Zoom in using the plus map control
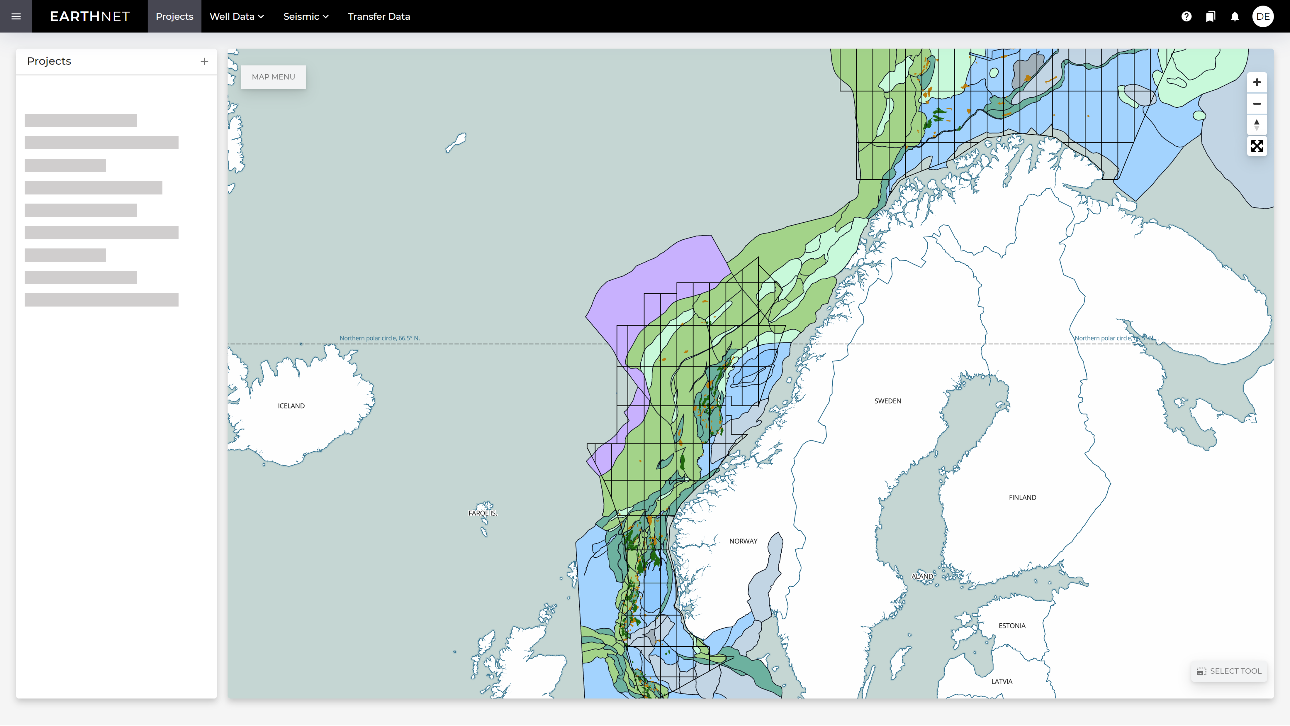Image resolution: width=1290 pixels, height=726 pixels. click(x=1256, y=82)
